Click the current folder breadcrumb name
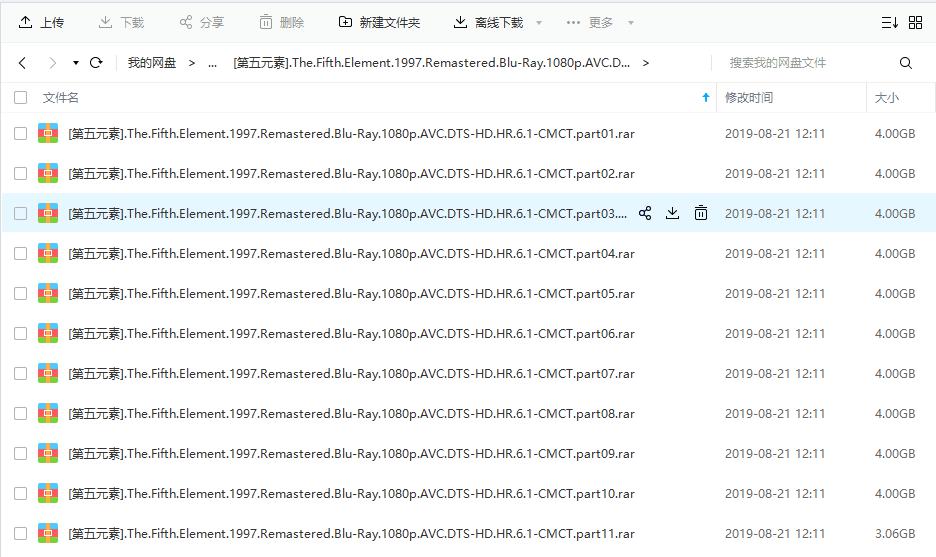Screen dimensions: 936x557 point(432,63)
